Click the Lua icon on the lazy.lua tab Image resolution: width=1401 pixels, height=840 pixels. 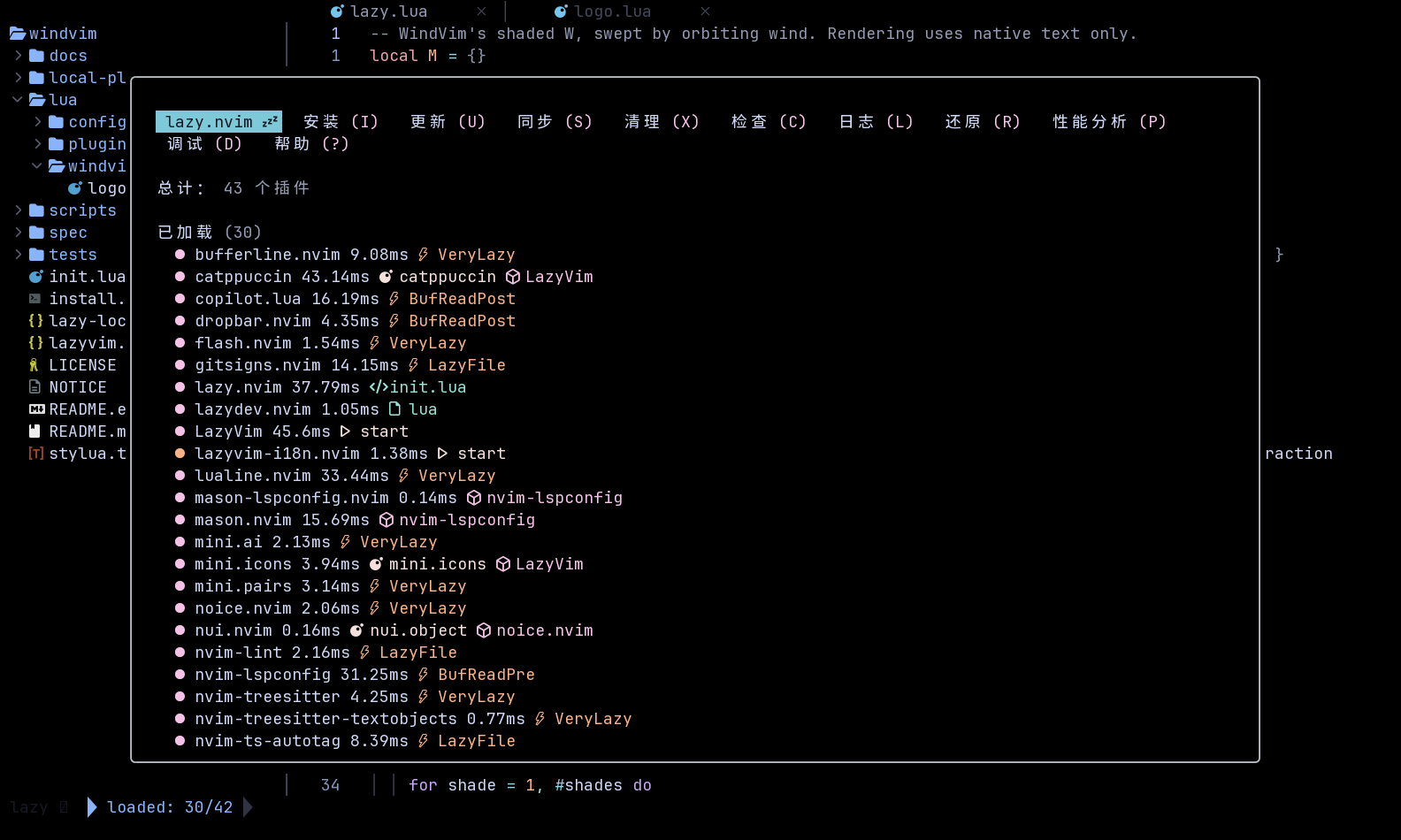[337, 11]
